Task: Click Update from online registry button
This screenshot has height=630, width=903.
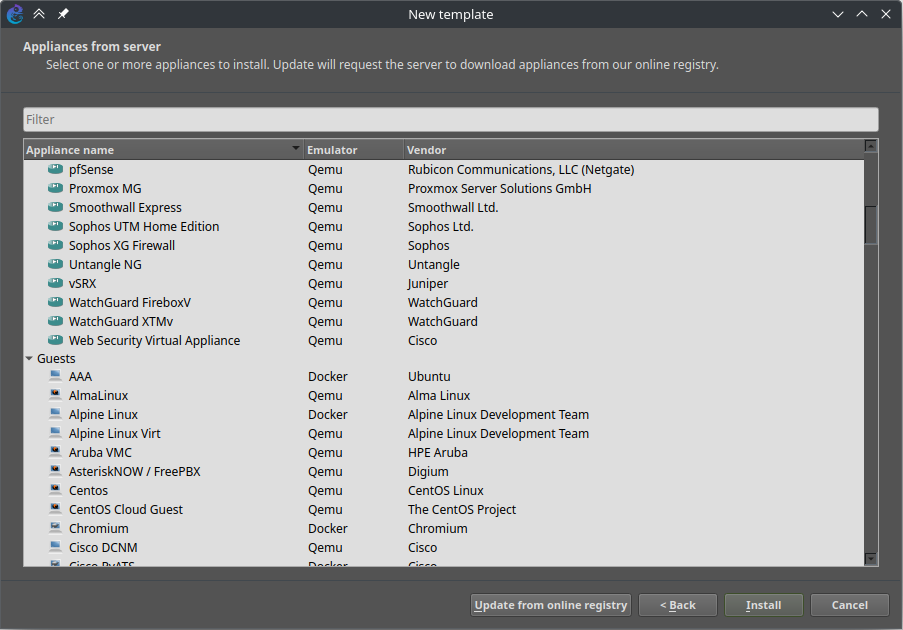Action: 551,605
